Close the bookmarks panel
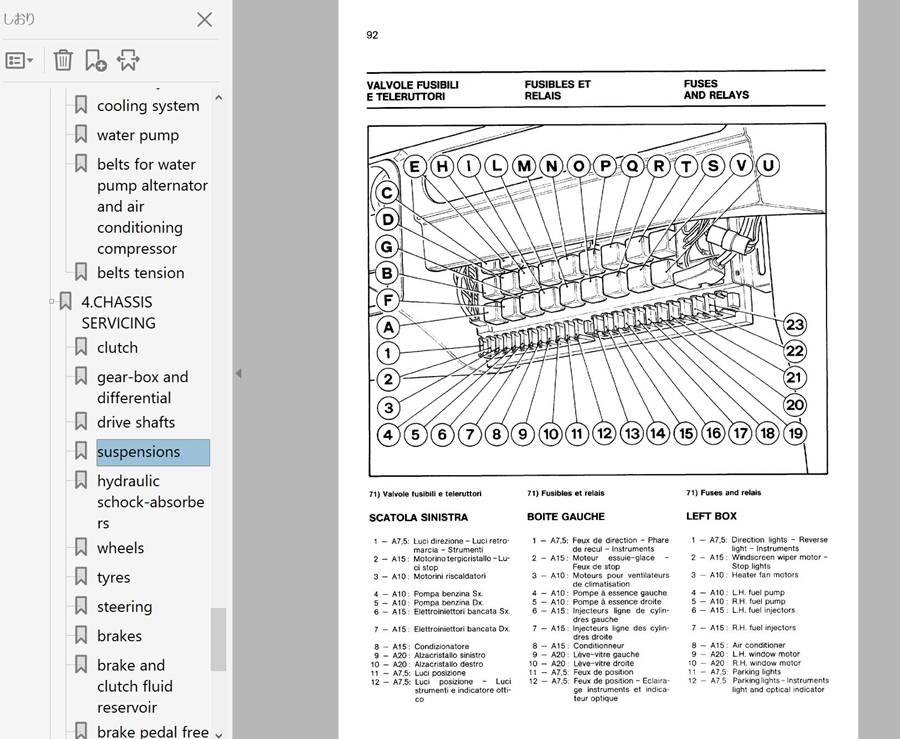The width and height of the screenshot is (900, 739). point(204,20)
